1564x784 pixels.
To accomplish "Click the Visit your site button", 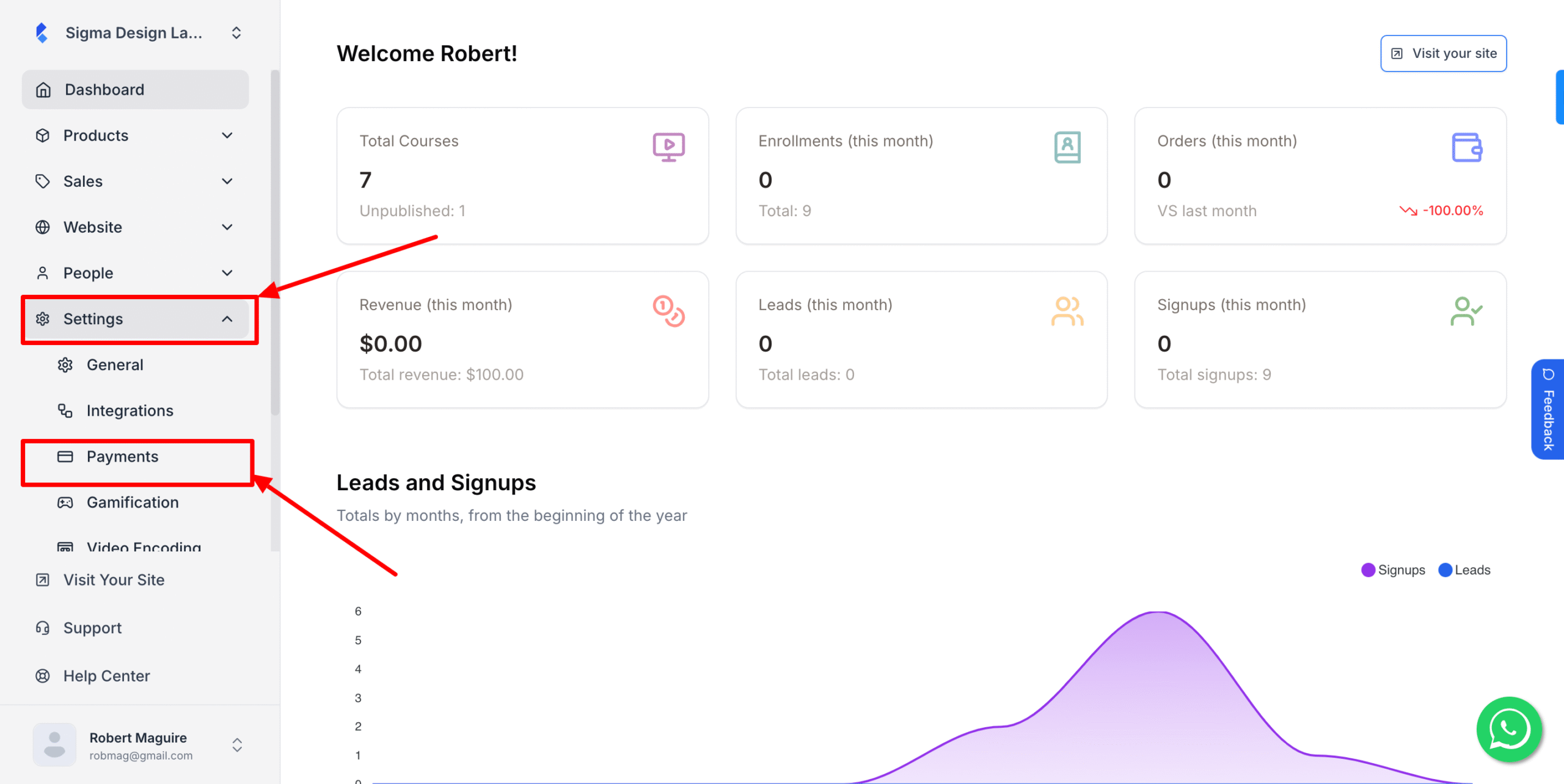I will point(1444,53).
